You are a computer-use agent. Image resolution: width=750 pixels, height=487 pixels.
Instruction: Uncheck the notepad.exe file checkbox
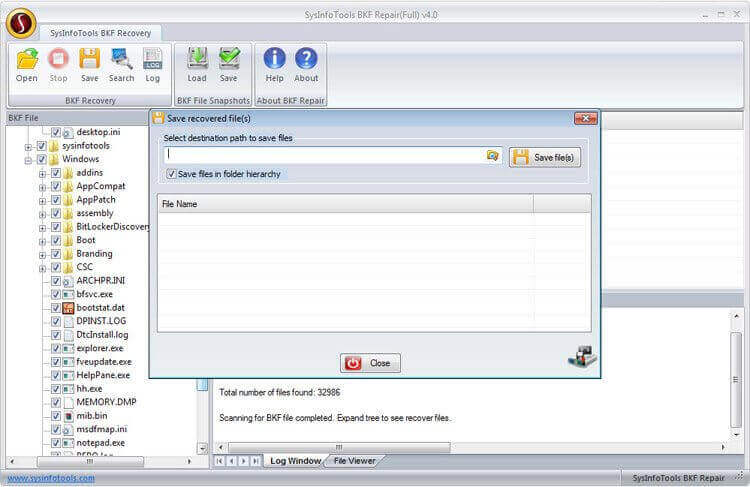[x=56, y=442]
